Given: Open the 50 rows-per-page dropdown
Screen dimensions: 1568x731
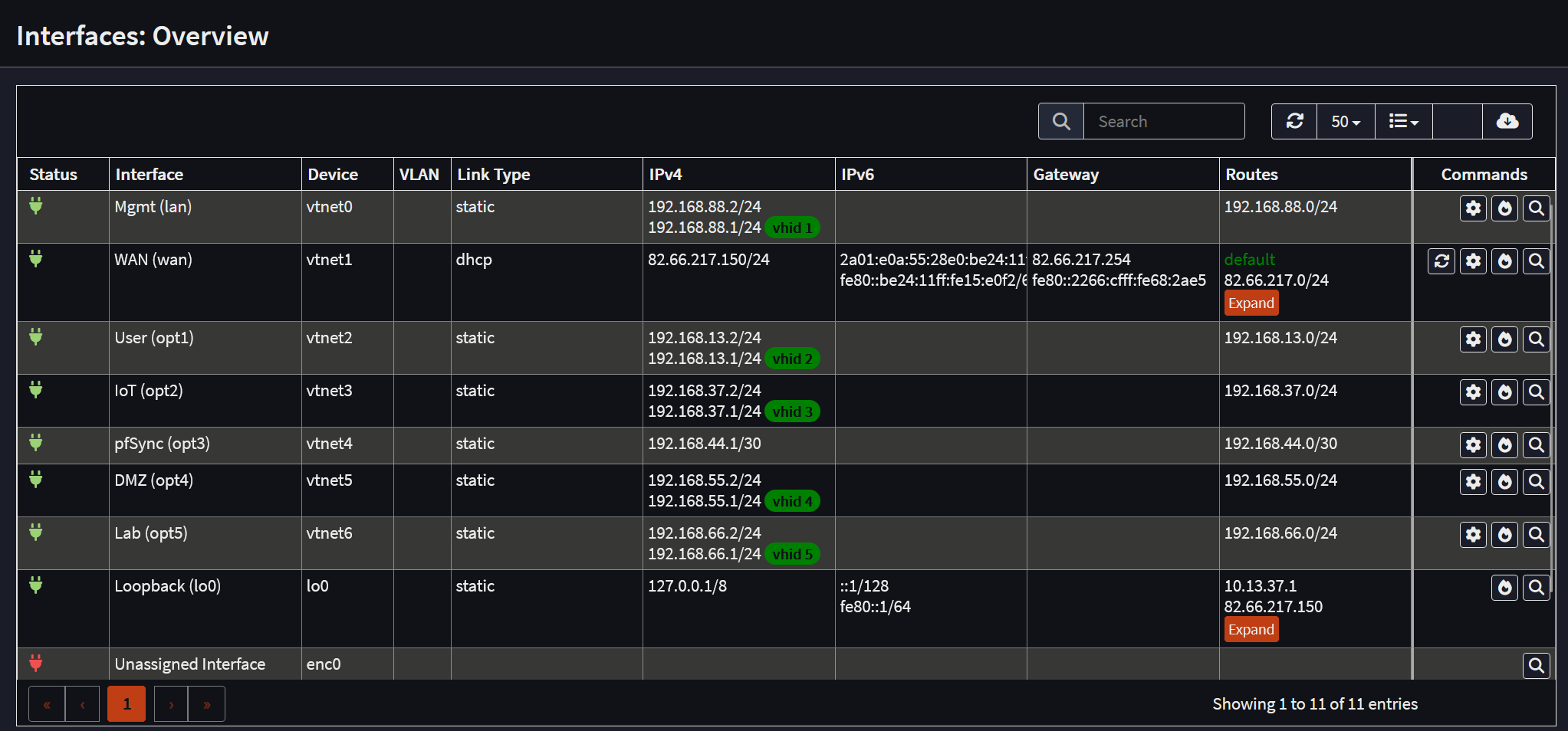Looking at the screenshot, I should 1346,121.
